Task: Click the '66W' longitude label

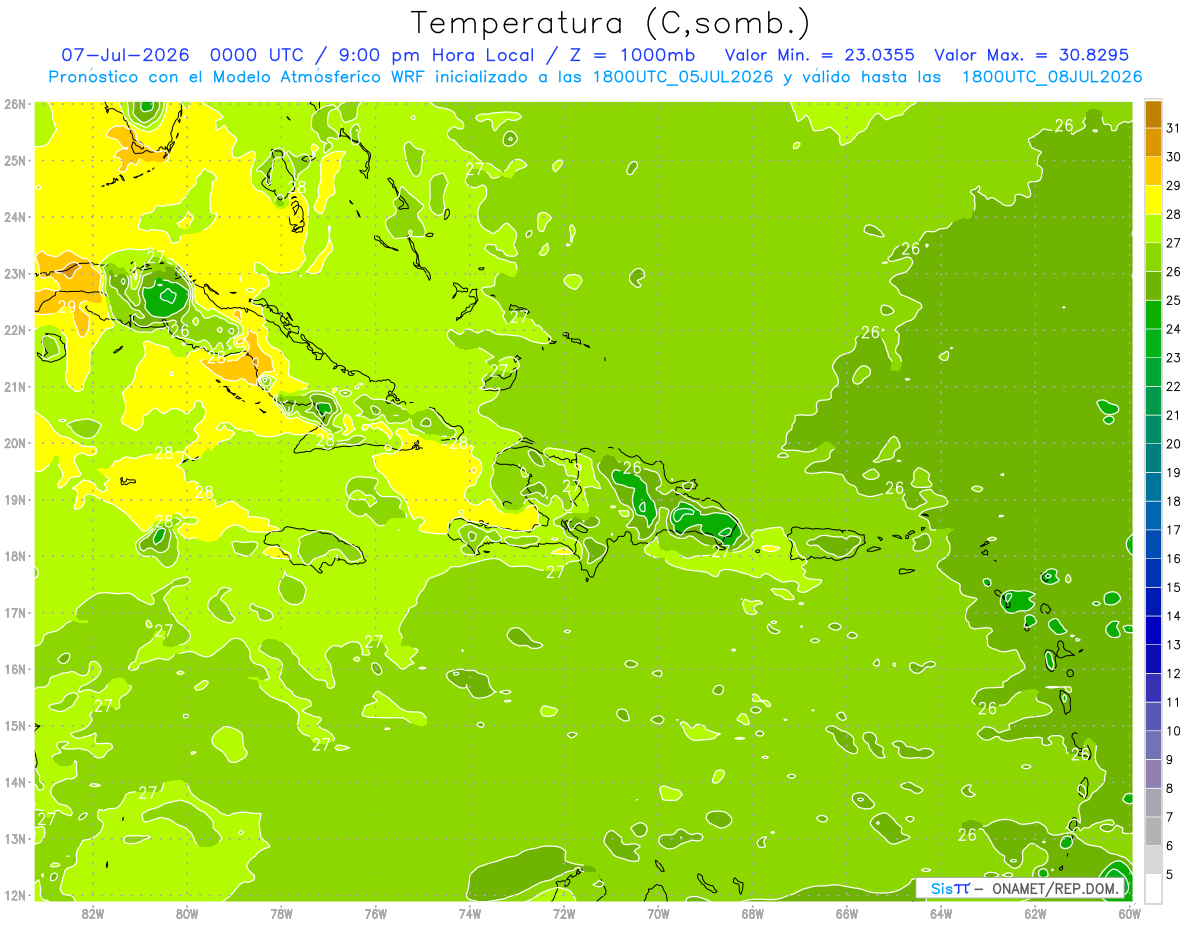Action: pyautogui.click(x=847, y=914)
